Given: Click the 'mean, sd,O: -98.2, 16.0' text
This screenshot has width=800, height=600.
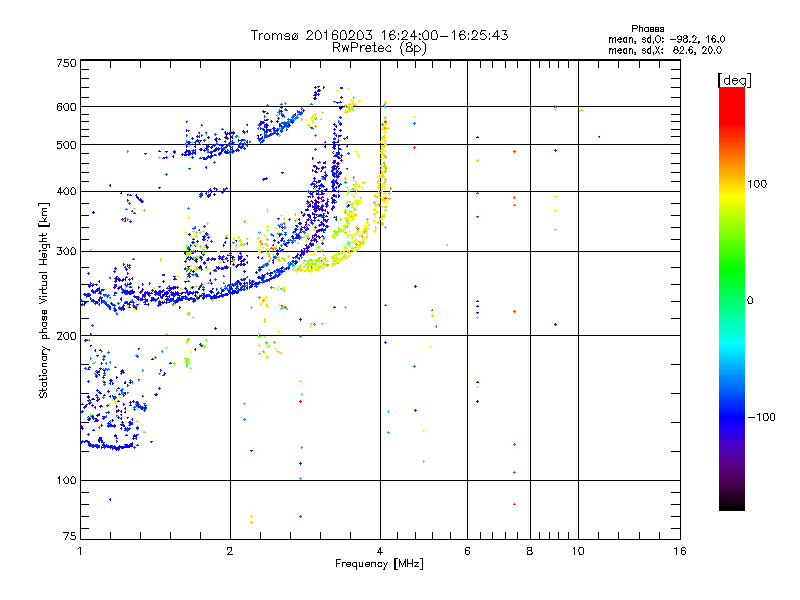Looking at the screenshot, I should (x=666, y=40).
